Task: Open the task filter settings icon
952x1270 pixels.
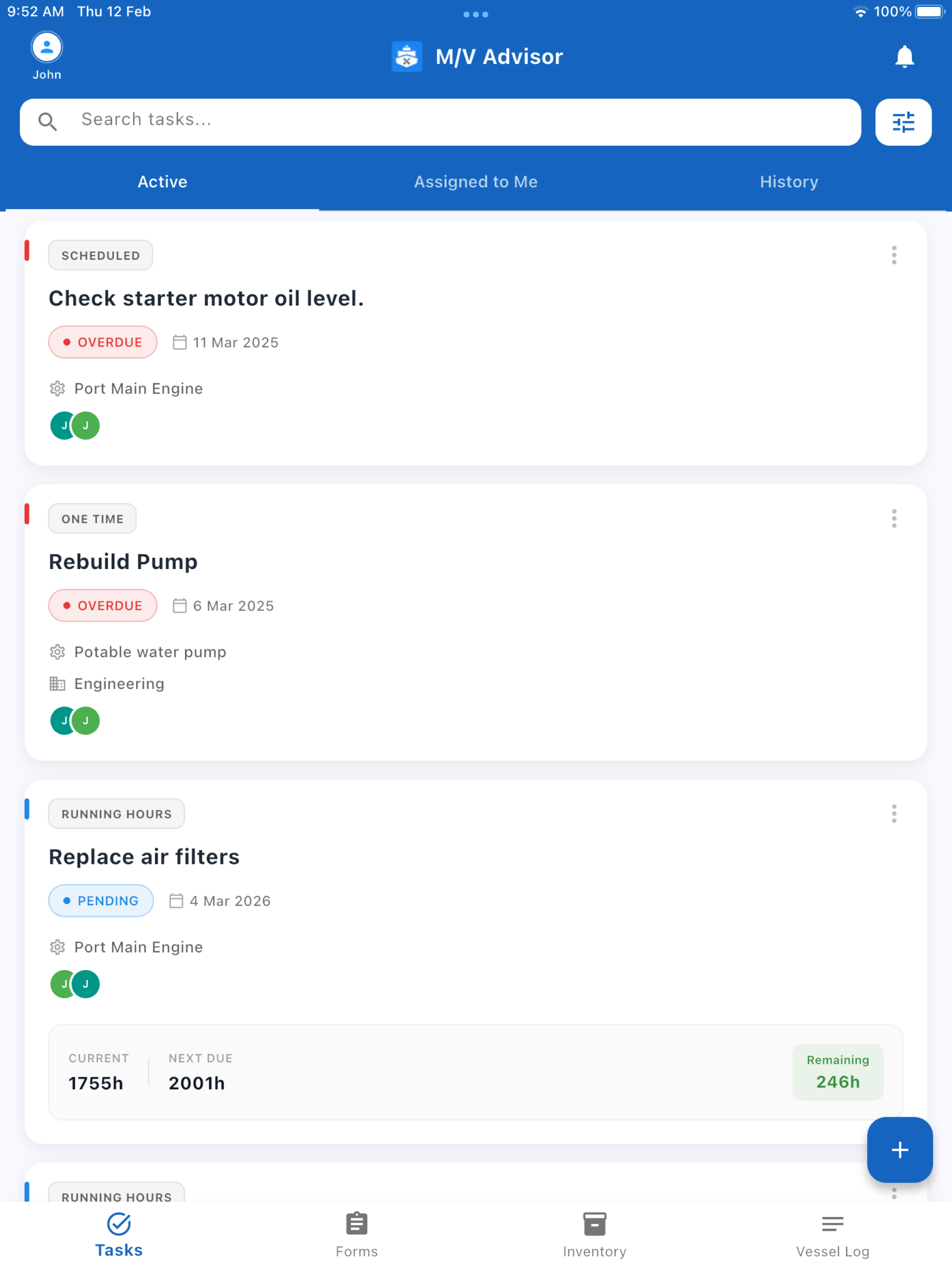Action: (903, 122)
